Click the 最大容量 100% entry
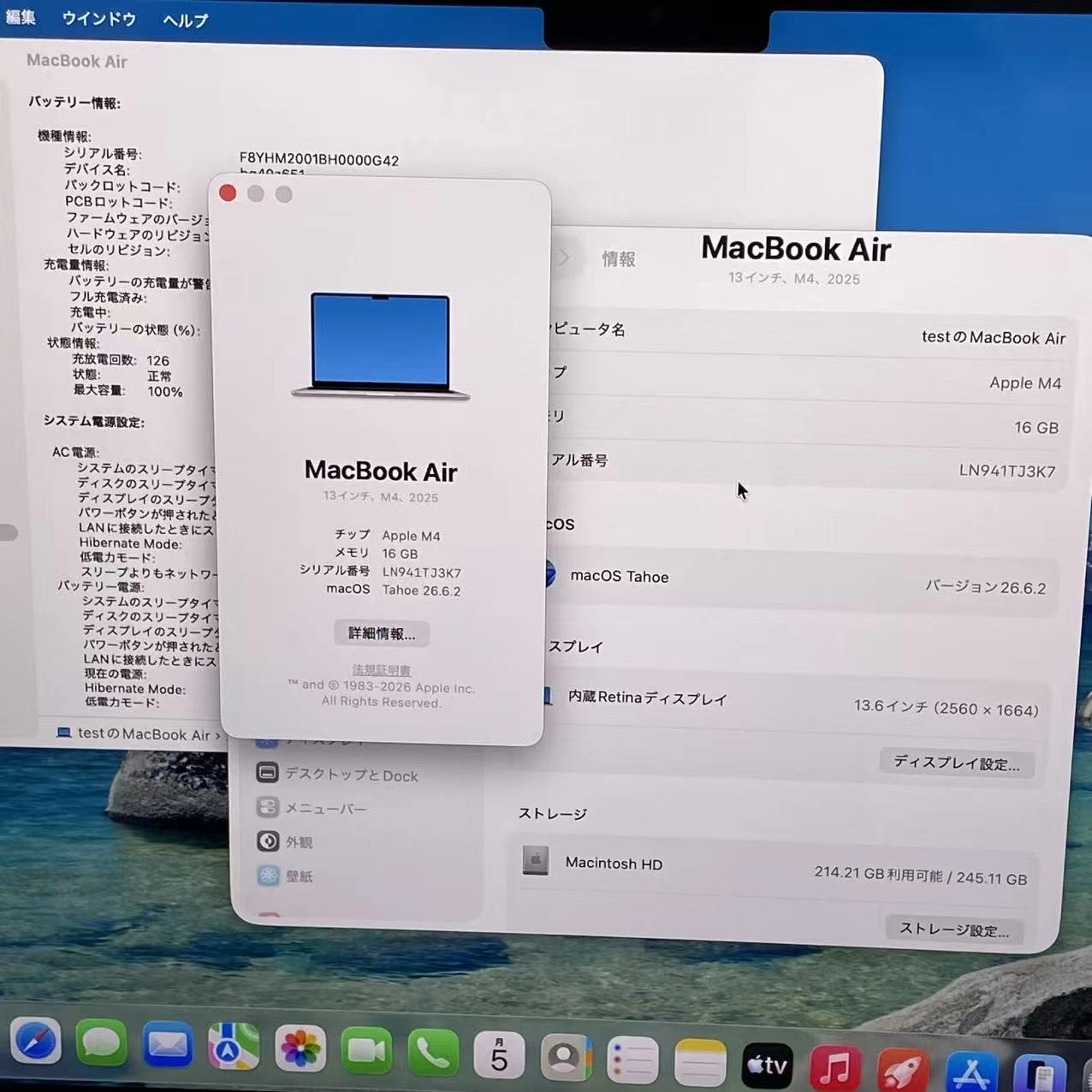The width and height of the screenshot is (1092, 1092). (127, 391)
